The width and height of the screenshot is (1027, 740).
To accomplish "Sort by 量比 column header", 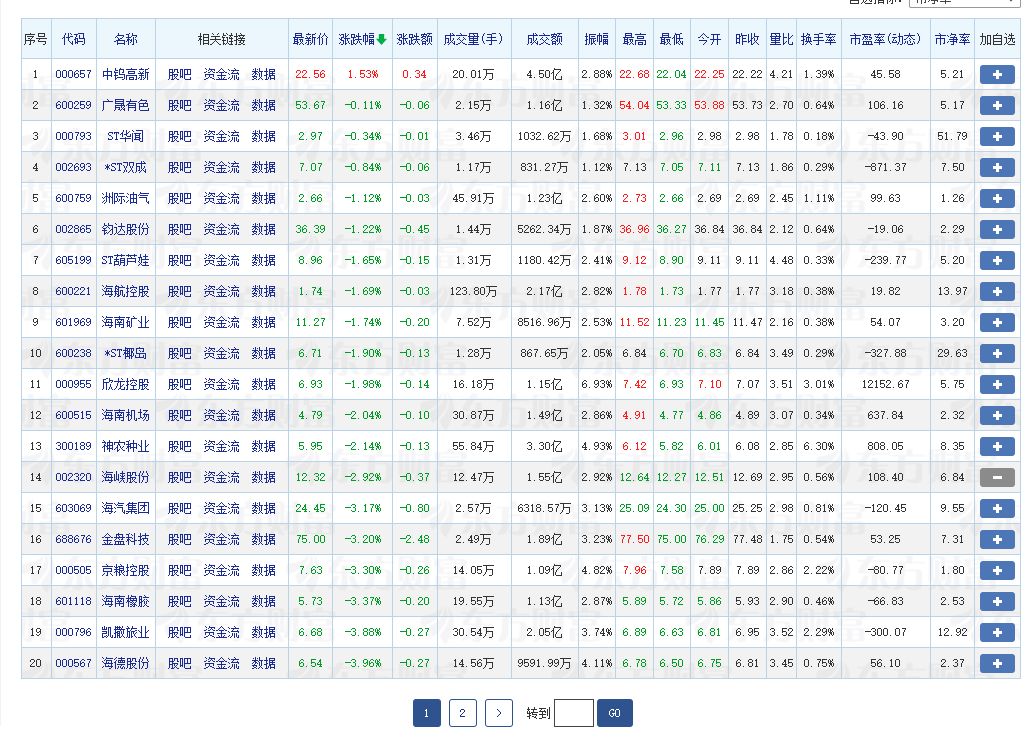I will tap(781, 39).
